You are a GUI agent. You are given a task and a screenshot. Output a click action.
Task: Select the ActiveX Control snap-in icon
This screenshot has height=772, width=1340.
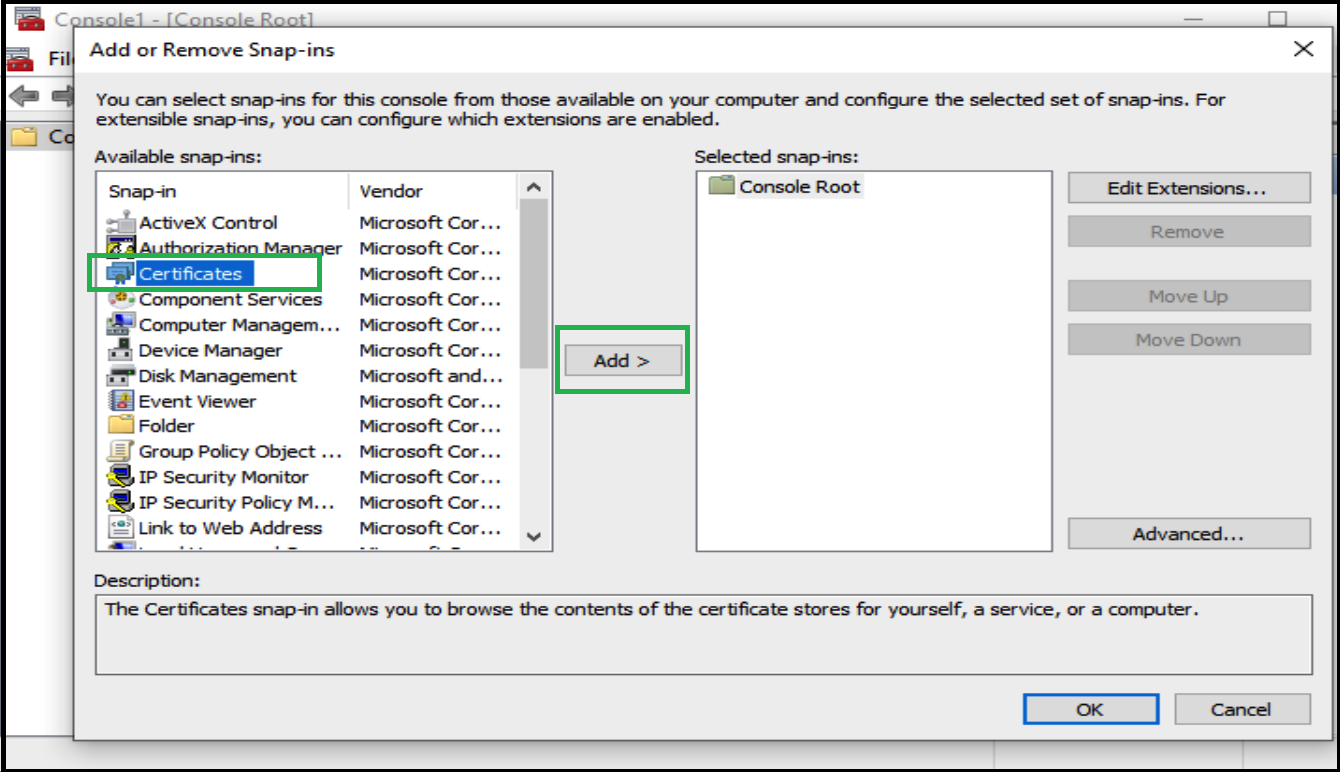(x=121, y=223)
